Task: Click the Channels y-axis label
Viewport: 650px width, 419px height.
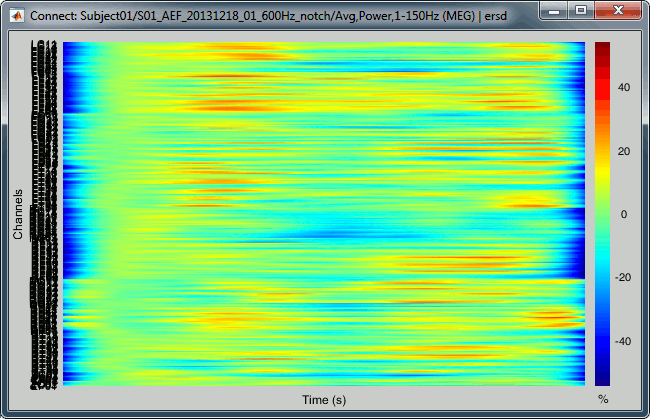Action: [17, 213]
